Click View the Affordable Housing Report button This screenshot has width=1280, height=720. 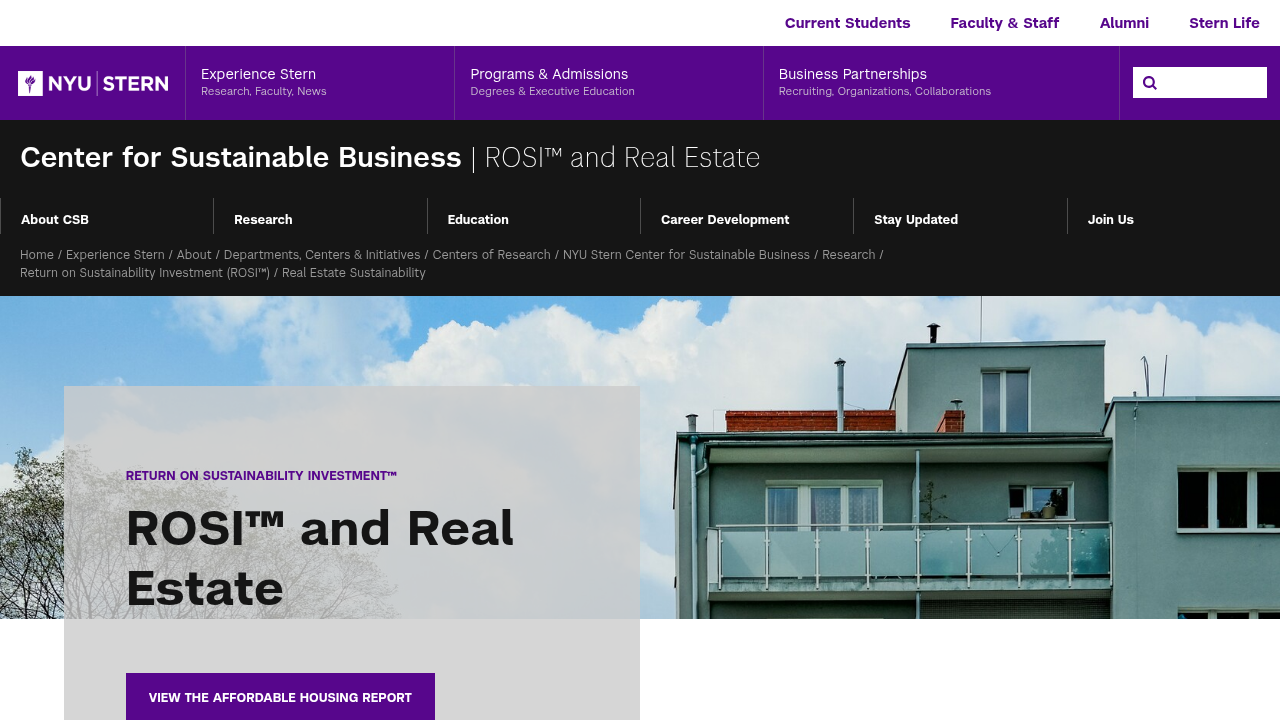(280, 698)
